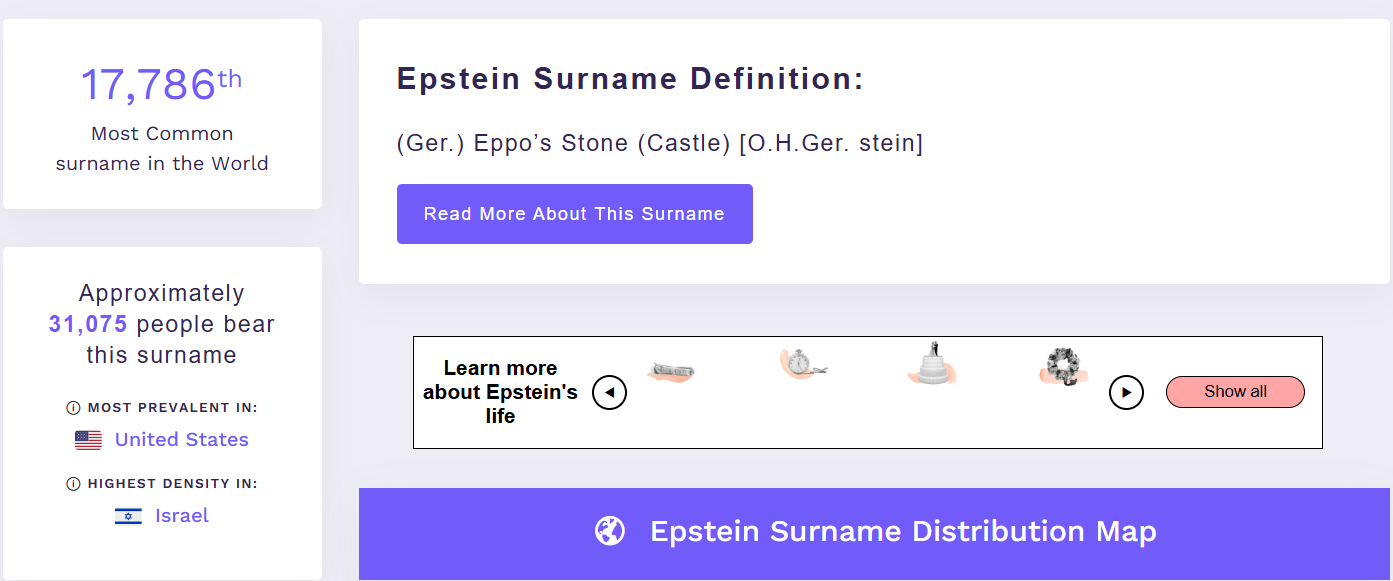This screenshot has height=581, width=1393.
Task: Follow the United States link
Action: (181, 440)
